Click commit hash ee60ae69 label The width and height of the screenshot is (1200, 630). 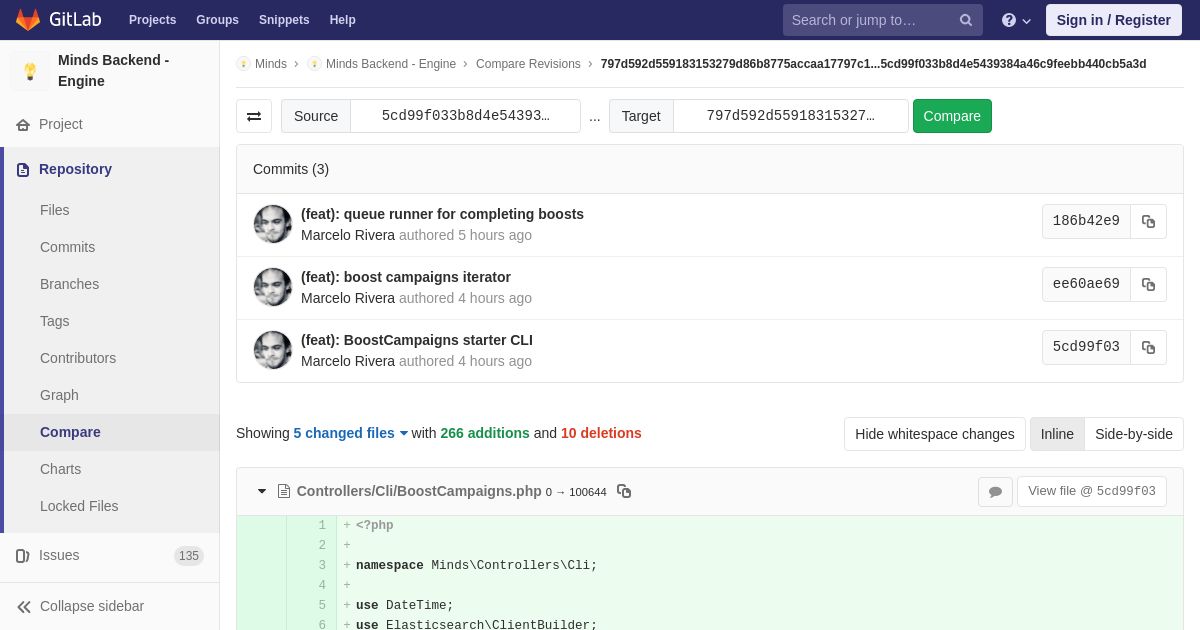(1086, 284)
